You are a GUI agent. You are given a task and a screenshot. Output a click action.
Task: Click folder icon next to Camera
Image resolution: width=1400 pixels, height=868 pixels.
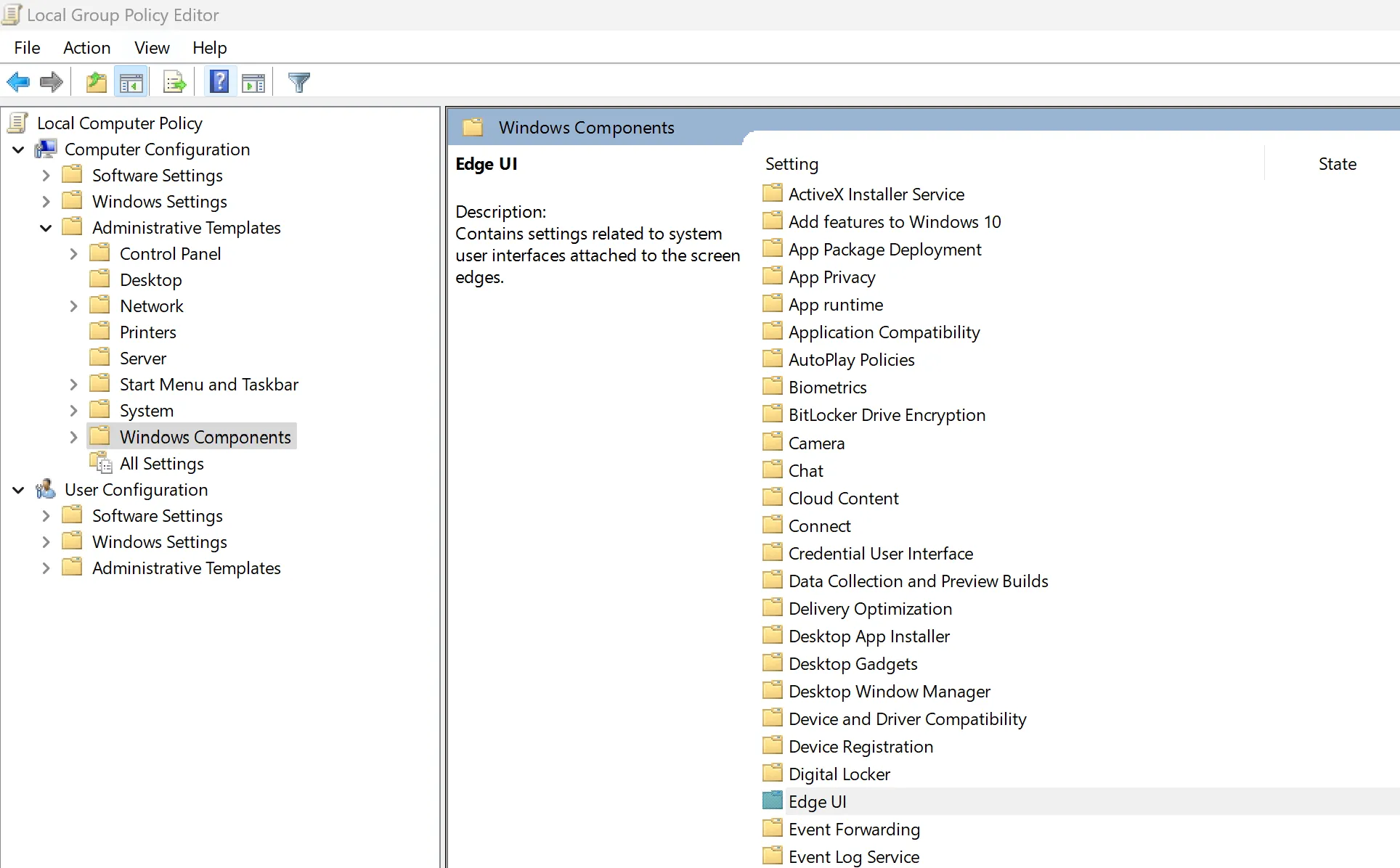[x=773, y=442]
